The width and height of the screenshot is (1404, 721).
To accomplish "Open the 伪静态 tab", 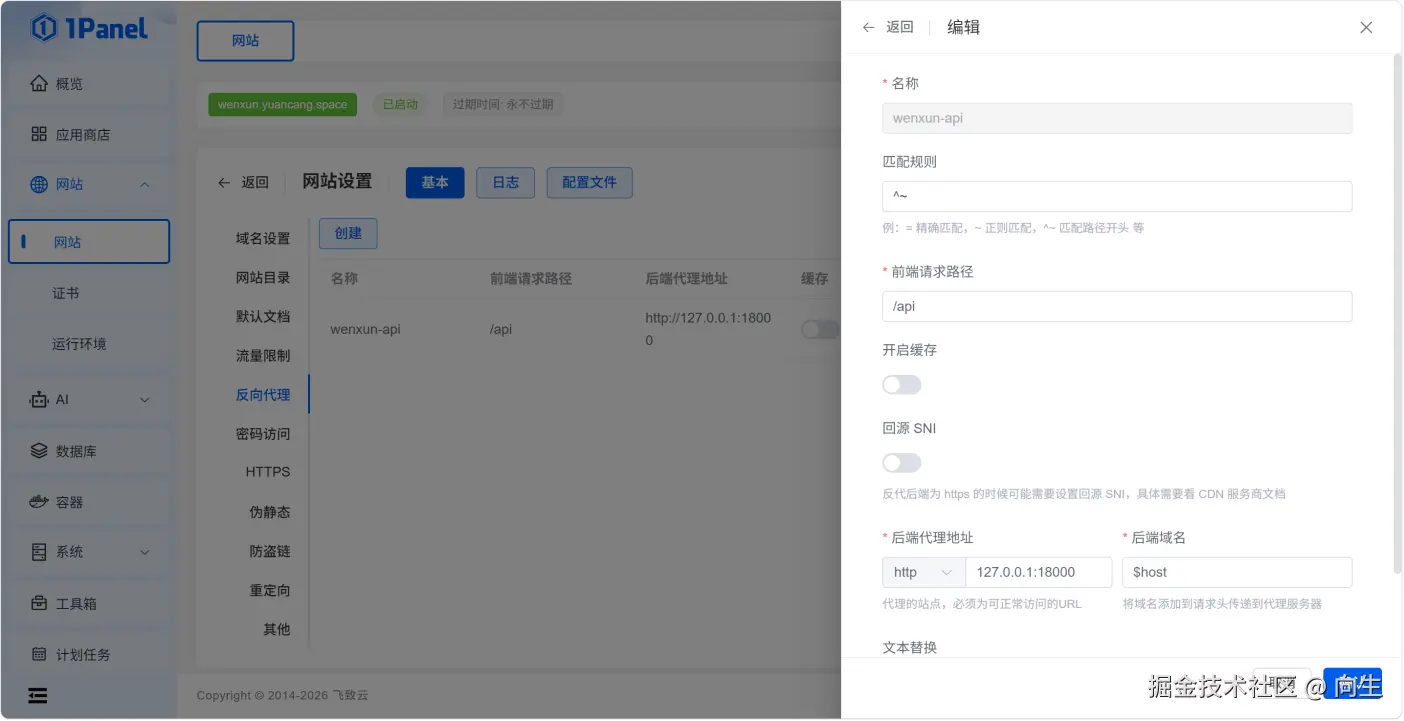I will coord(270,512).
